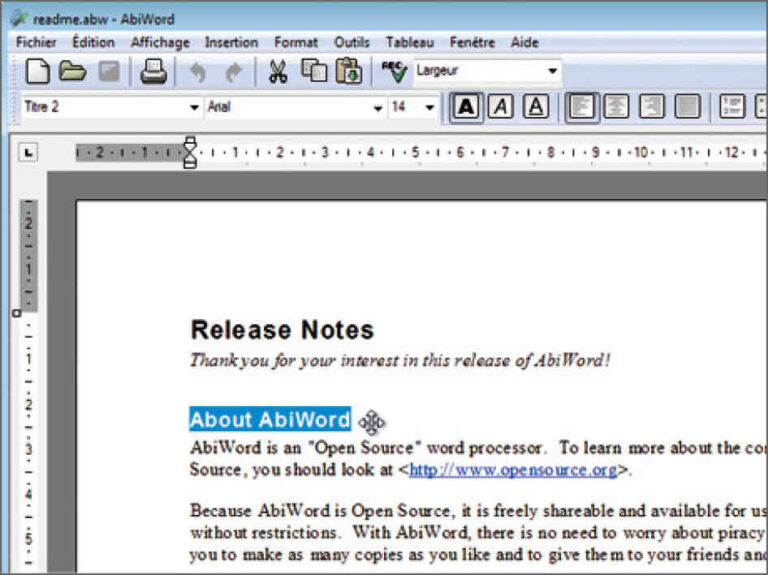Open the Tableau menu
The width and height of the screenshot is (768, 575).
[x=410, y=43]
